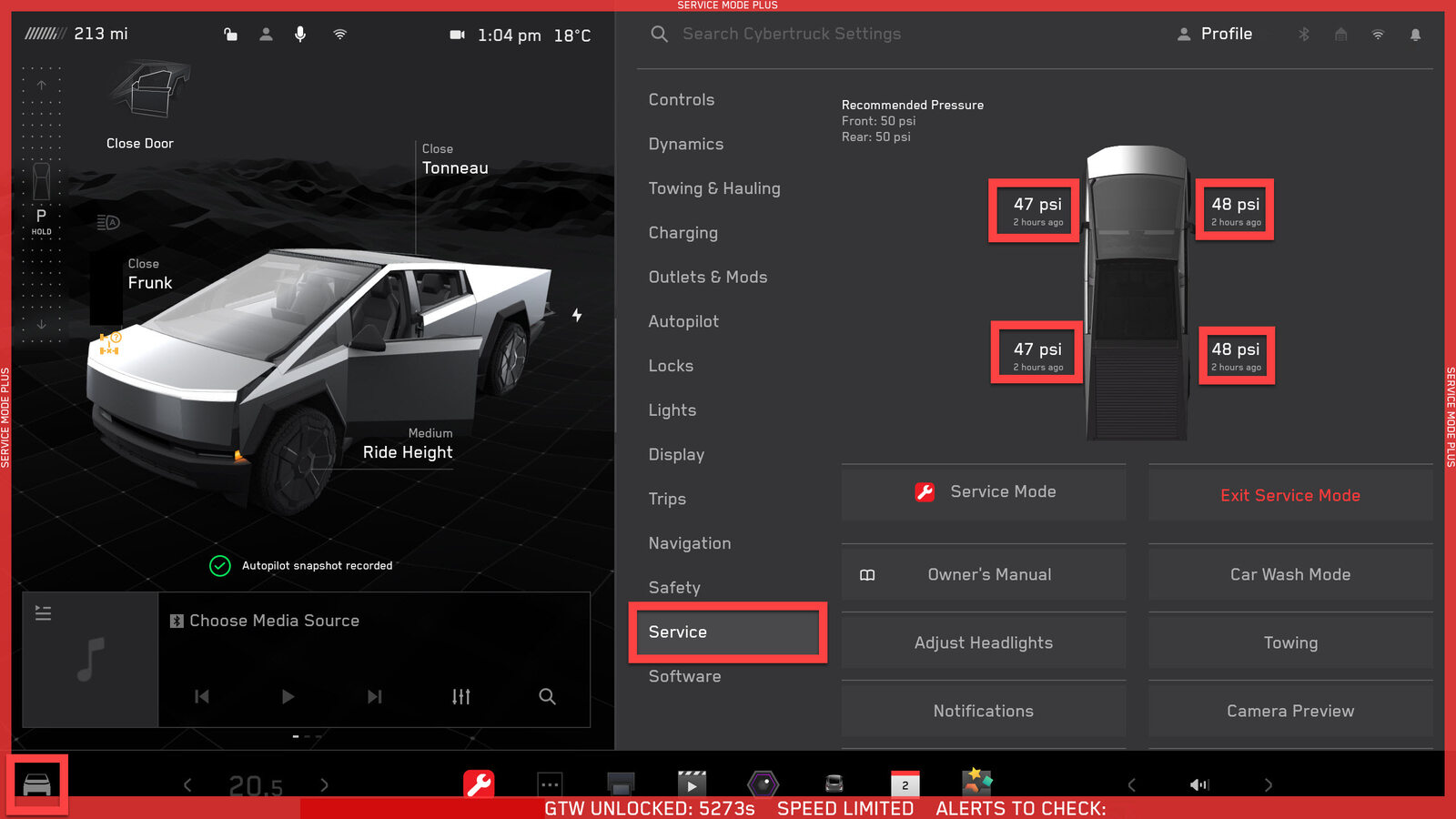Screen dimensions: 1456x819
Task: Open Outlets & Mods settings
Action: pos(708,277)
